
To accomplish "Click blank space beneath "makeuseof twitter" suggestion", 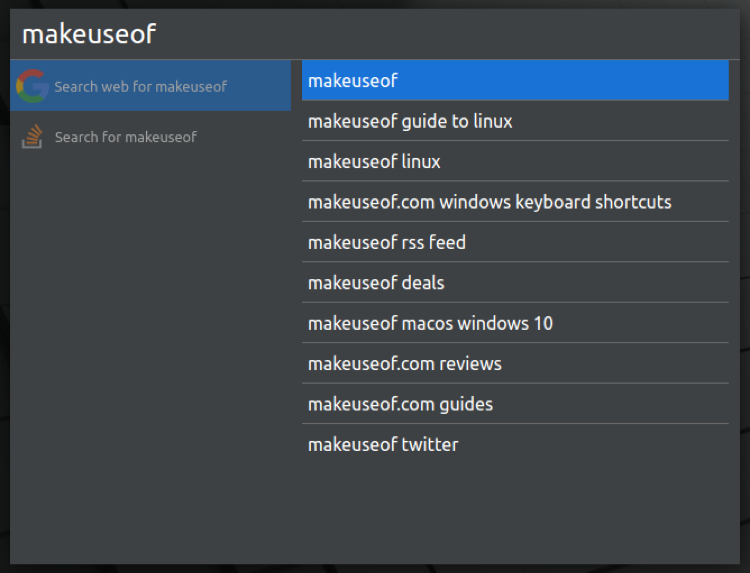I will [x=515, y=510].
